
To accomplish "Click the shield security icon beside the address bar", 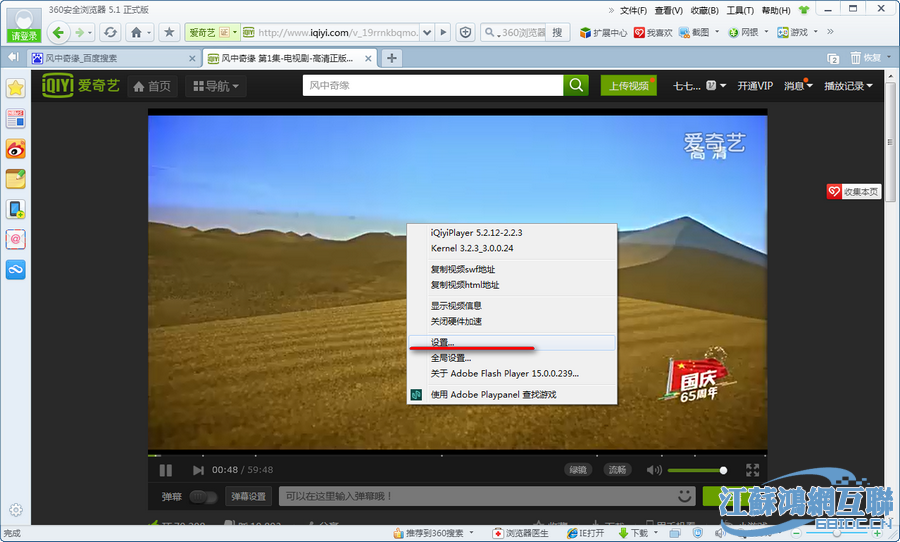I will pyautogui.click(x=465, y=33).
